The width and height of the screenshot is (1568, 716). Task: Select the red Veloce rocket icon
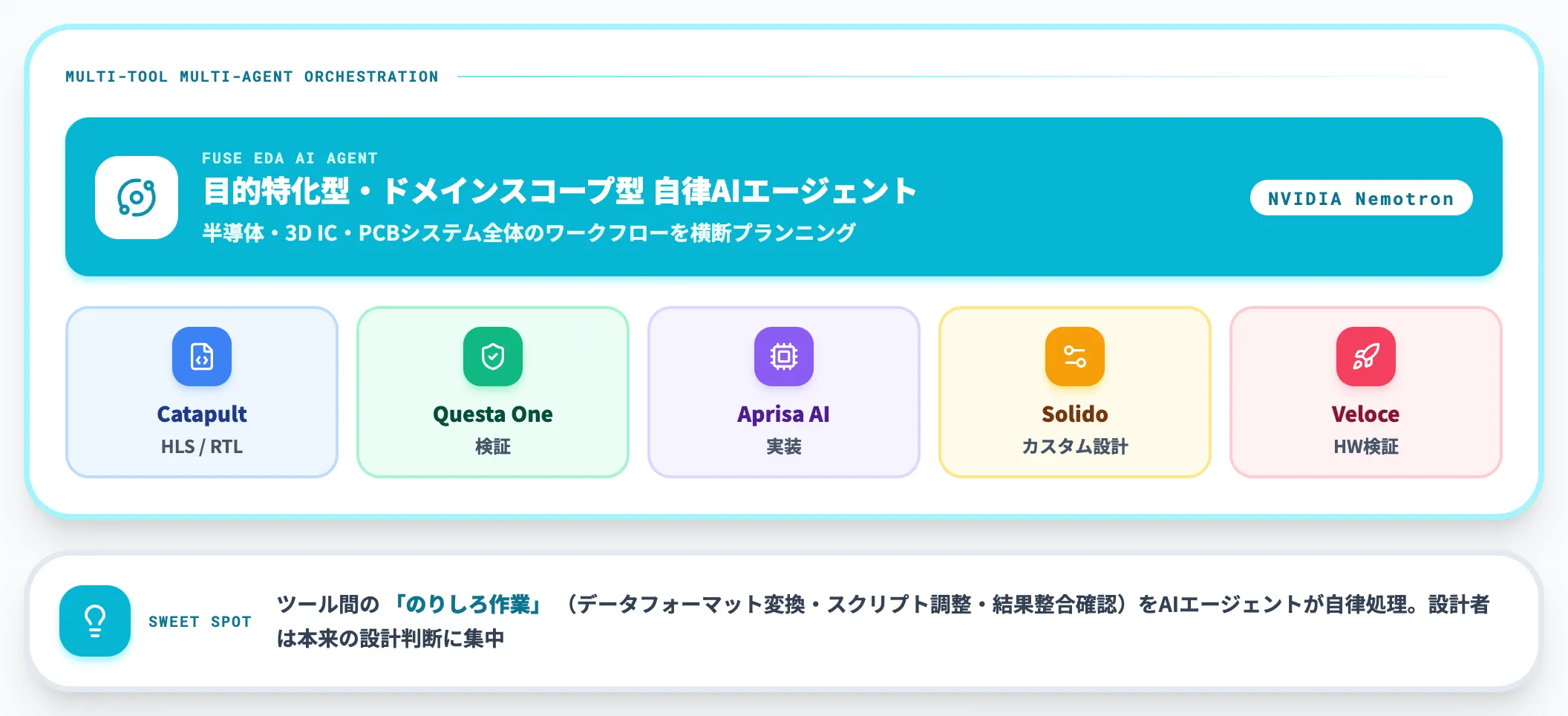click(1366, 357)
